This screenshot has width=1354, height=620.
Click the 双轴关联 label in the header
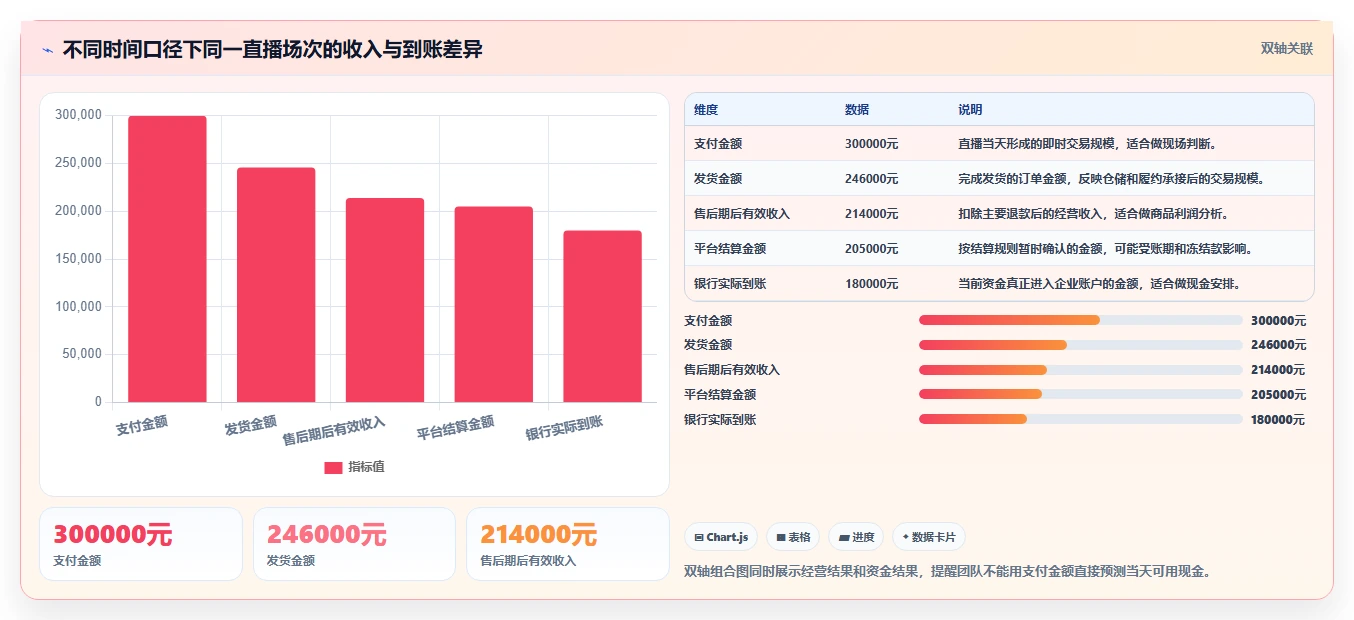click(x=1287, y=49)
